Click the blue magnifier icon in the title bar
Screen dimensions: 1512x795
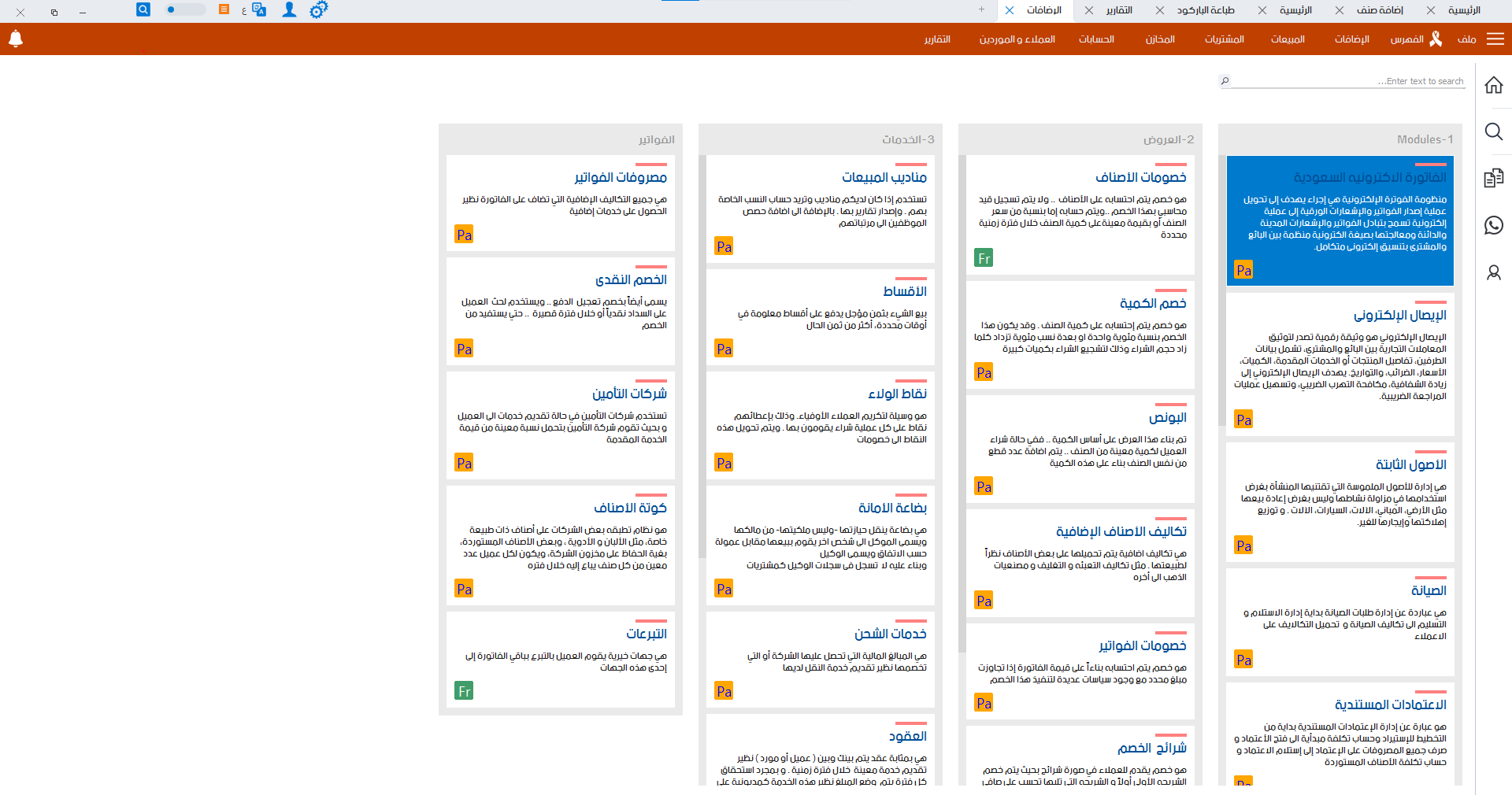[143, 9]
